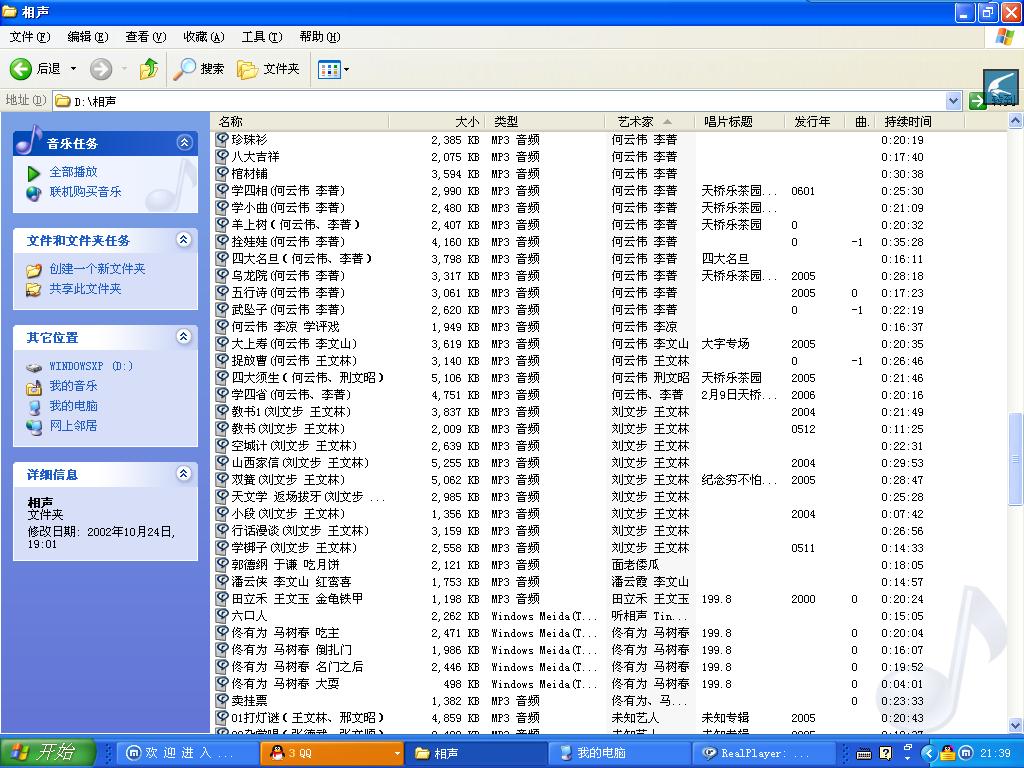Click the Up folder toolbar icon
The height and width of the screenshot is (768, 1024).
click(149, 68)
